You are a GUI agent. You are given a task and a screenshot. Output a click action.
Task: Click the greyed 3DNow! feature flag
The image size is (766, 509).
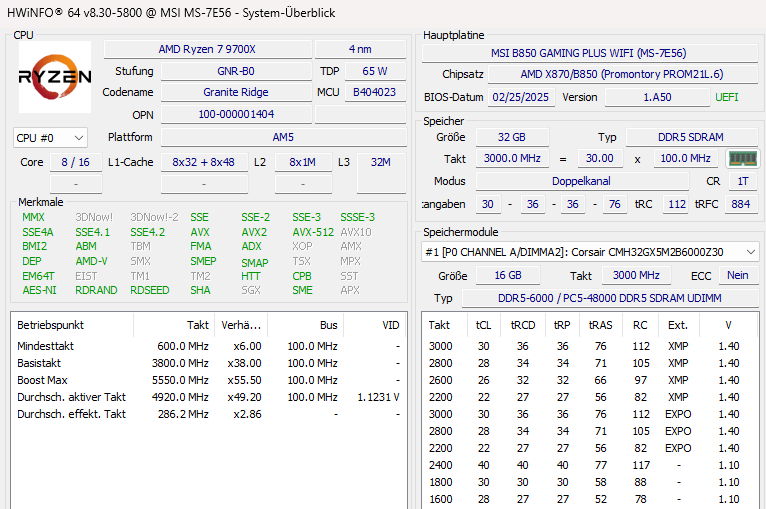[x=94, y=217]
